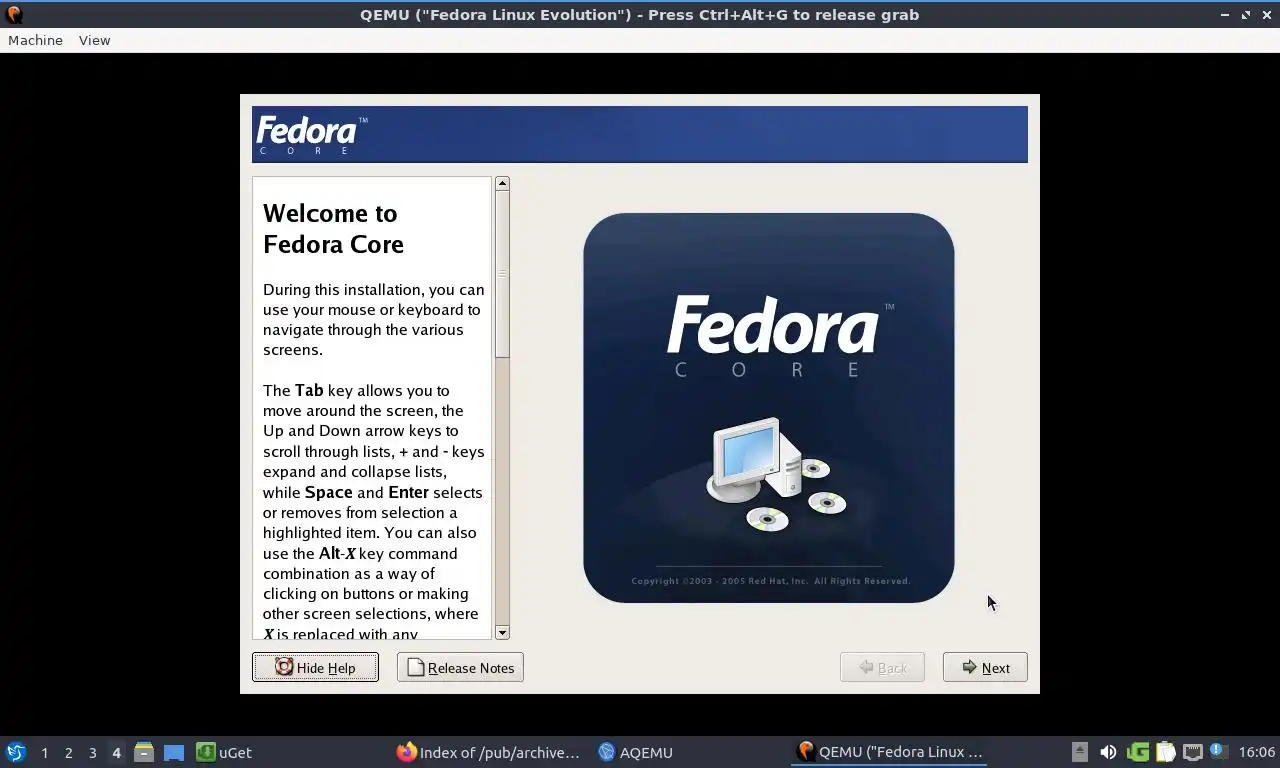Click the green uGet tray icon
The width and height of the screenshot is (1280, 768).
[1137, 752]
